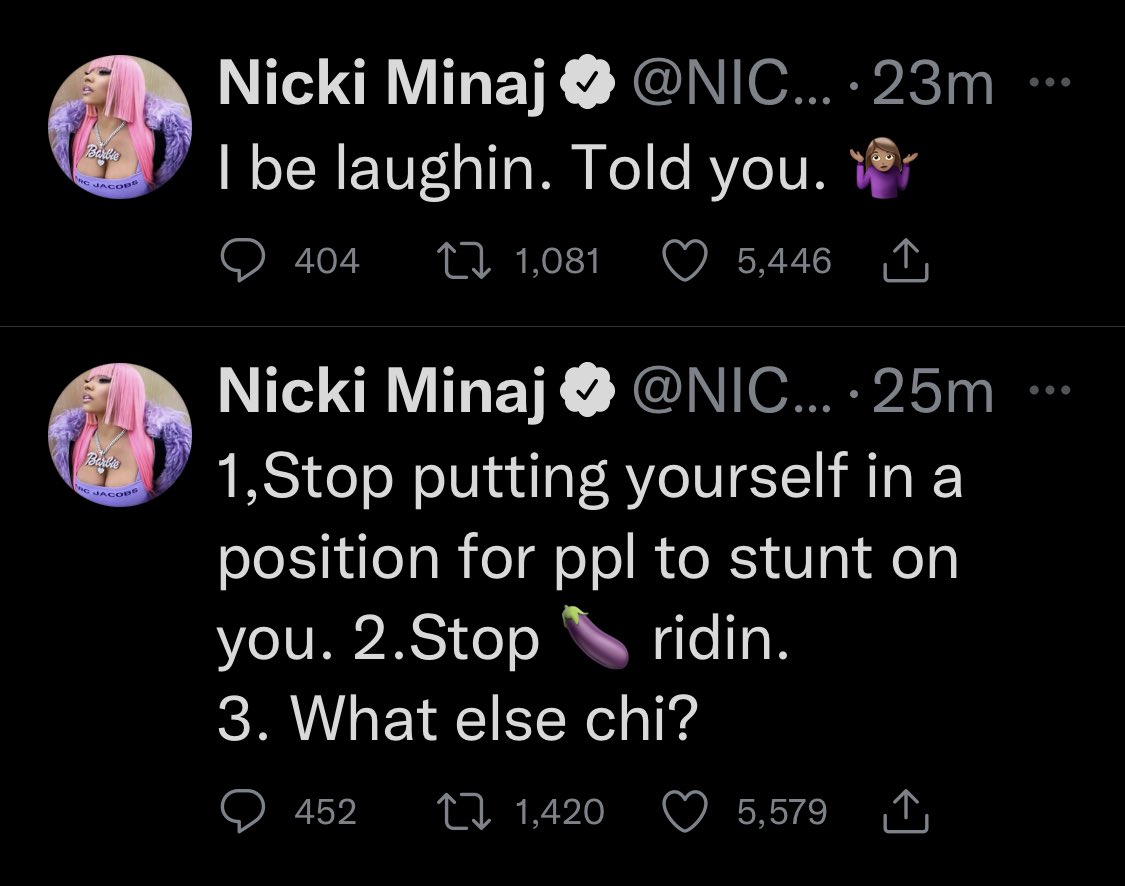The image size is (1125, 886).
Task: Retweet the "I be laughin" tweet
Action: pos(461,262)
